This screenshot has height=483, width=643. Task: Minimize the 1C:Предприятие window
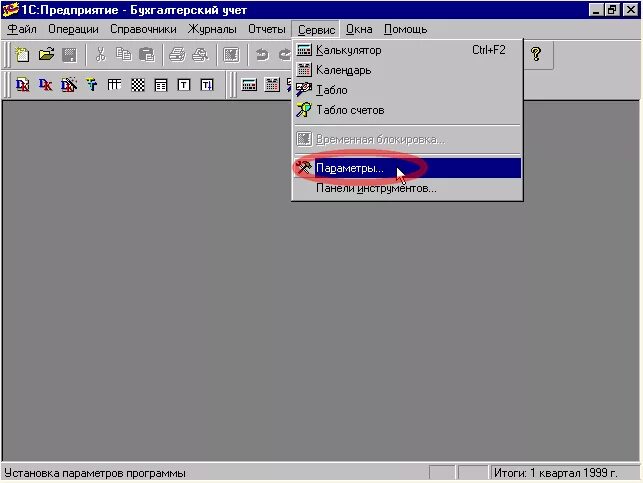pyautogui.click(x=595, y=9)
